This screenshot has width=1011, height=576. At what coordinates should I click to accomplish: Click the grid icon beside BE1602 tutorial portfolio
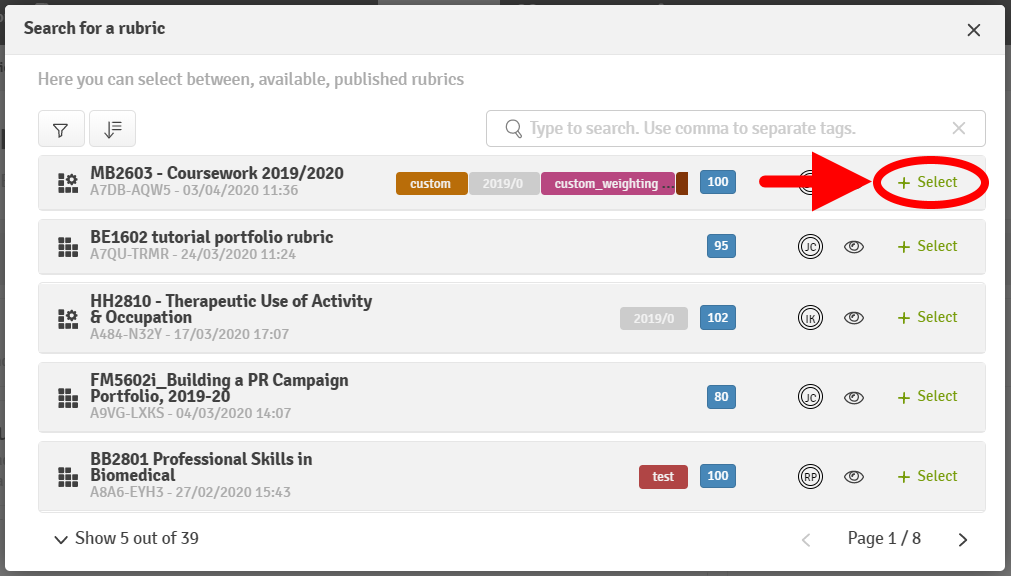[x=68, y=246]
